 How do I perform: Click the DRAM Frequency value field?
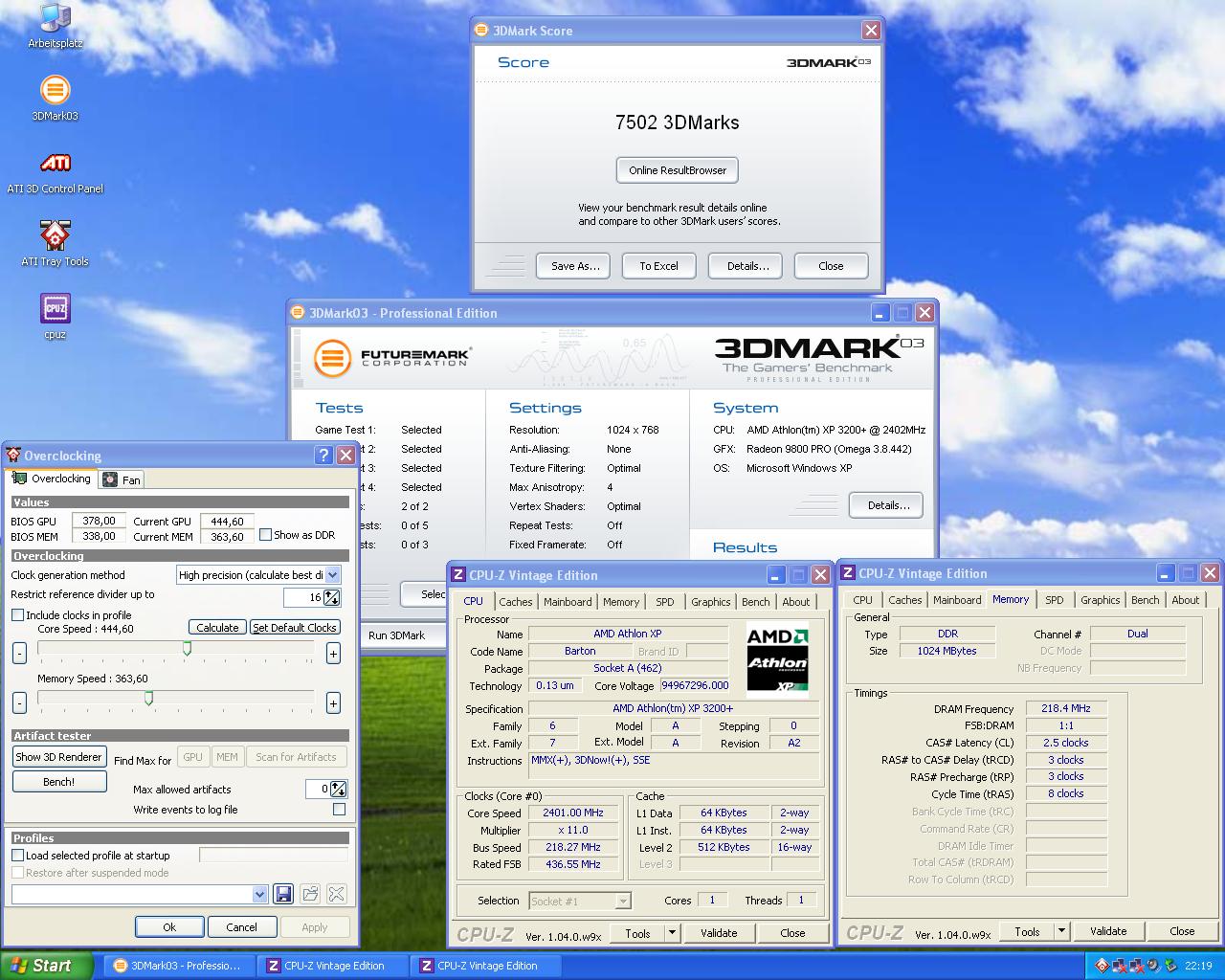tap(1066, 709)
